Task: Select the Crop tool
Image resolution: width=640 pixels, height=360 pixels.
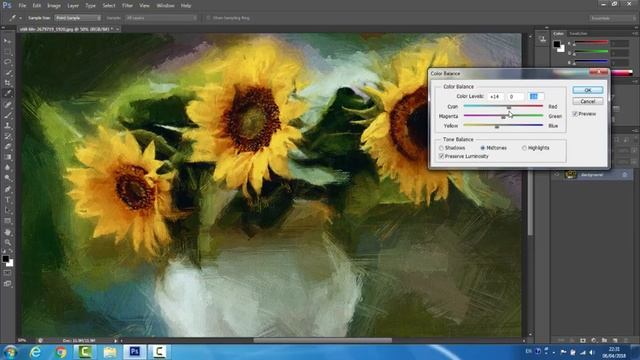Action: 8,83
